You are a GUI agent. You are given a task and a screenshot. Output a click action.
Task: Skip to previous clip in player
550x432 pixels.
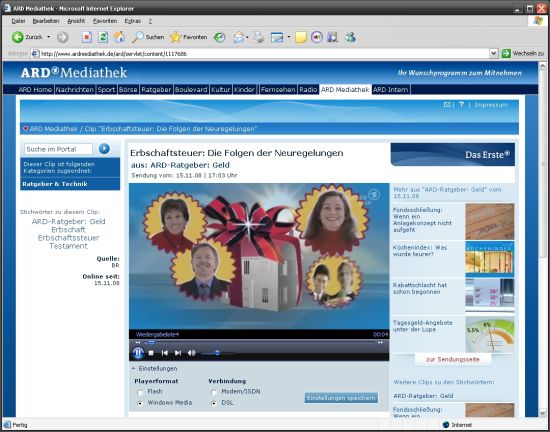(165, 353)
